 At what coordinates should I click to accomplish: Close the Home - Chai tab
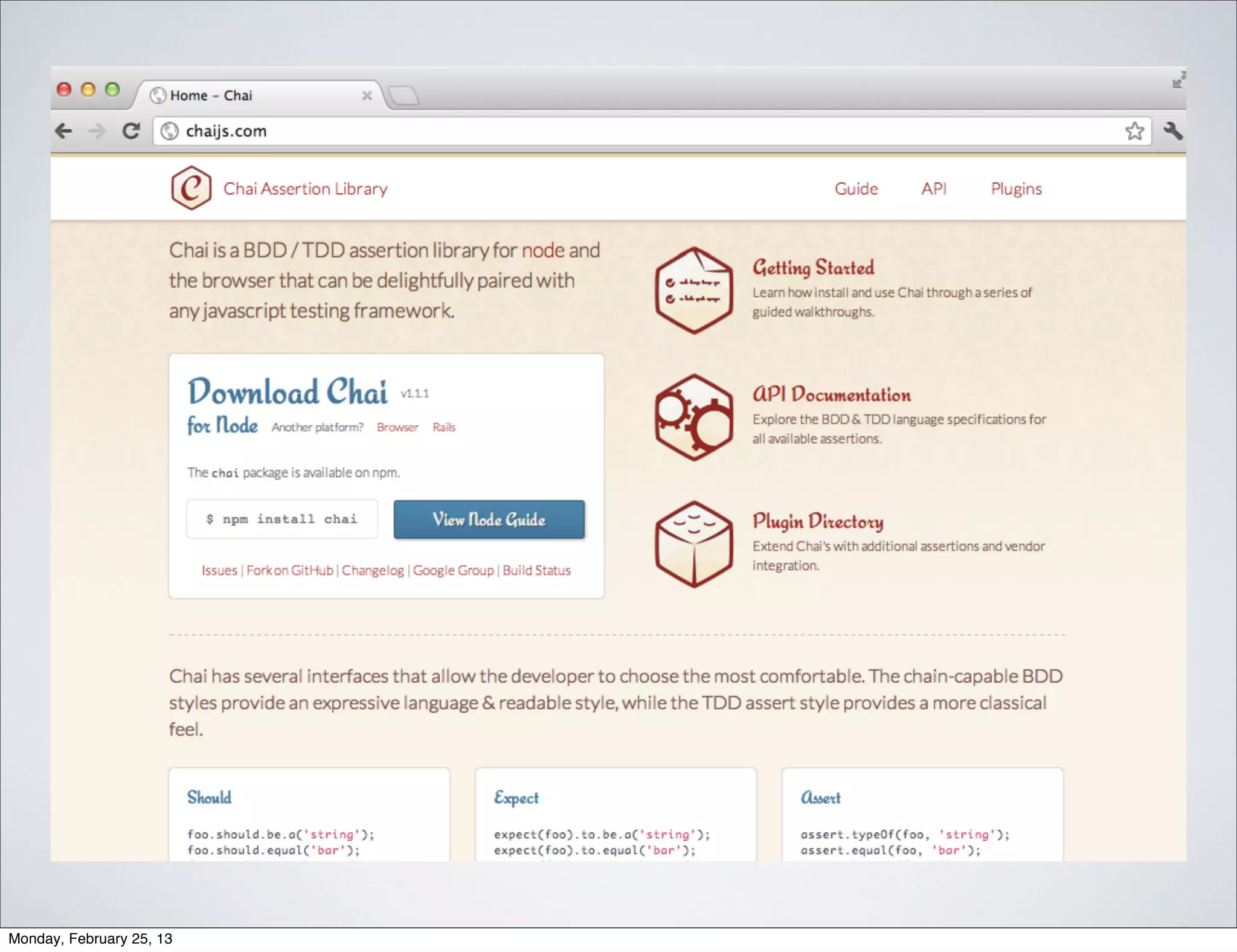pyautogui.click(x=367, y=95)
